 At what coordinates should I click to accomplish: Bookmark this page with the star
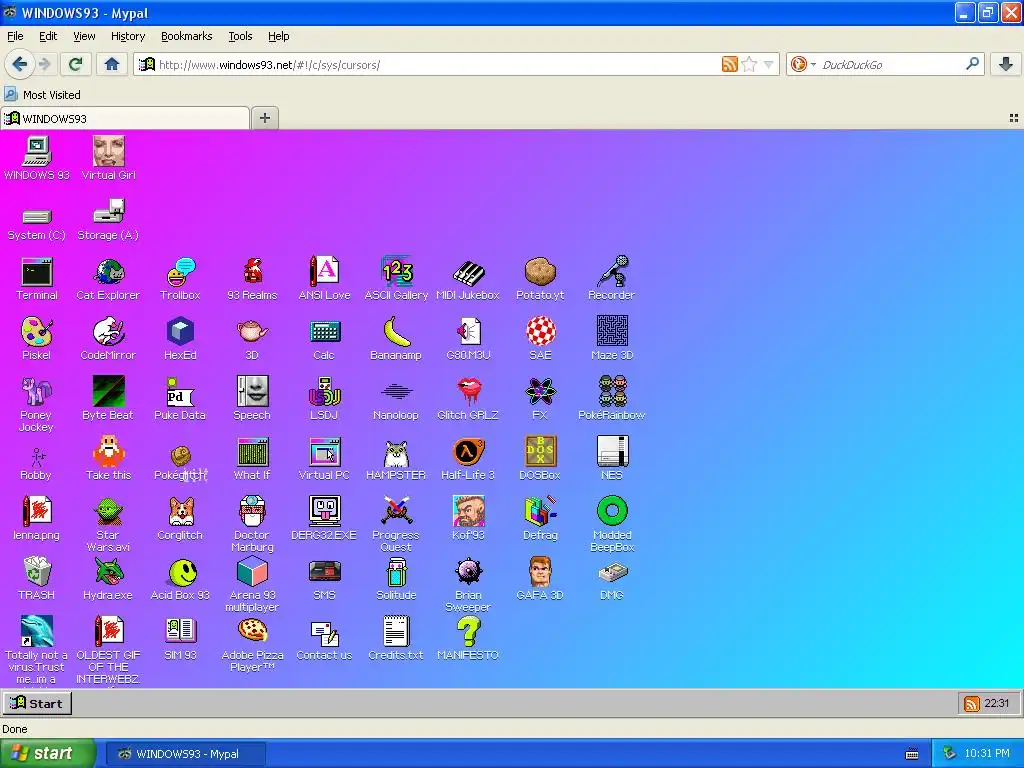[x=749, y=64]
